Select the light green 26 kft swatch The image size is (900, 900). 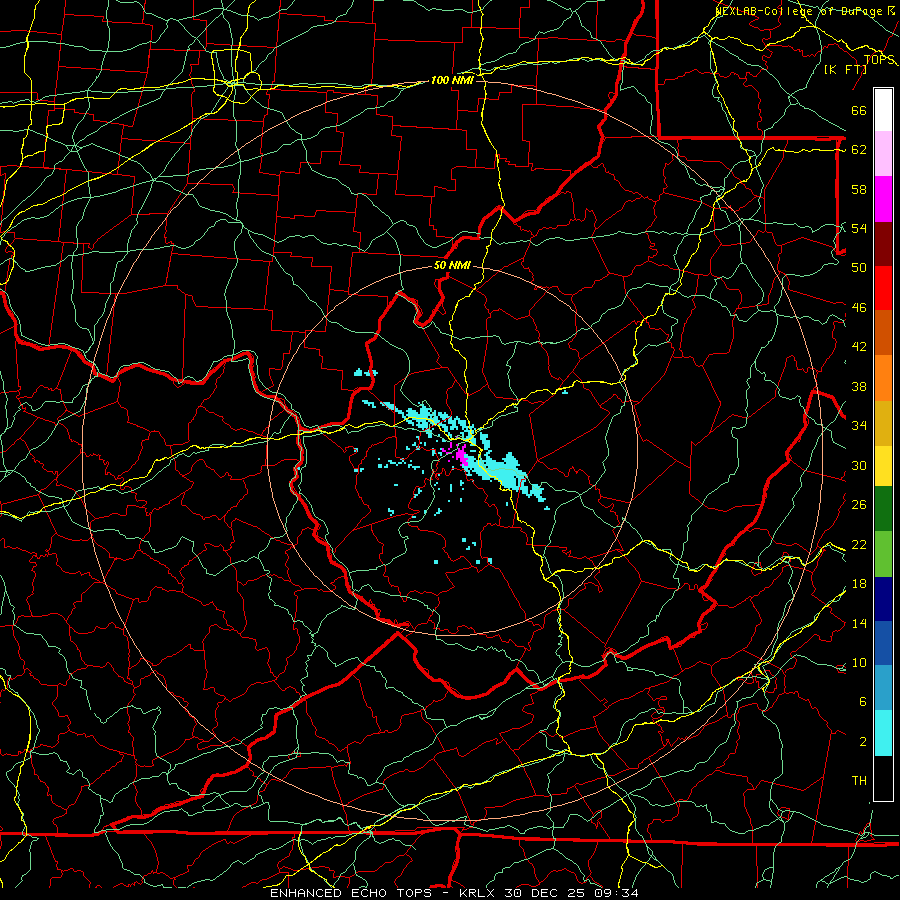[883, 553]
